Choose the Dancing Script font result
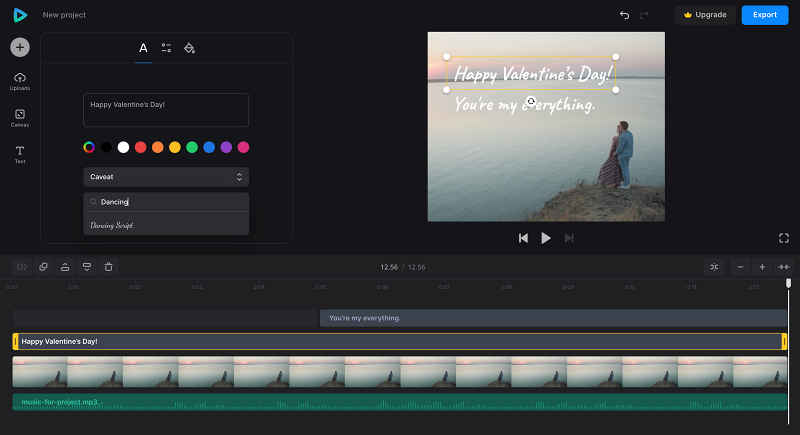800x435 pixels. [x=166, y=225]
